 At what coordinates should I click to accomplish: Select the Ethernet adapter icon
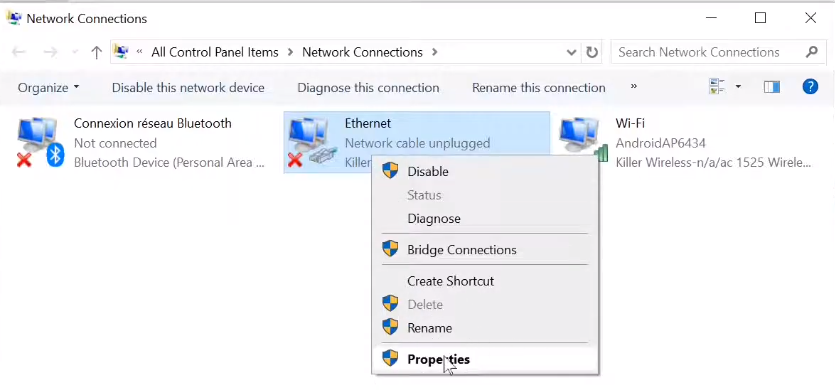312,142
